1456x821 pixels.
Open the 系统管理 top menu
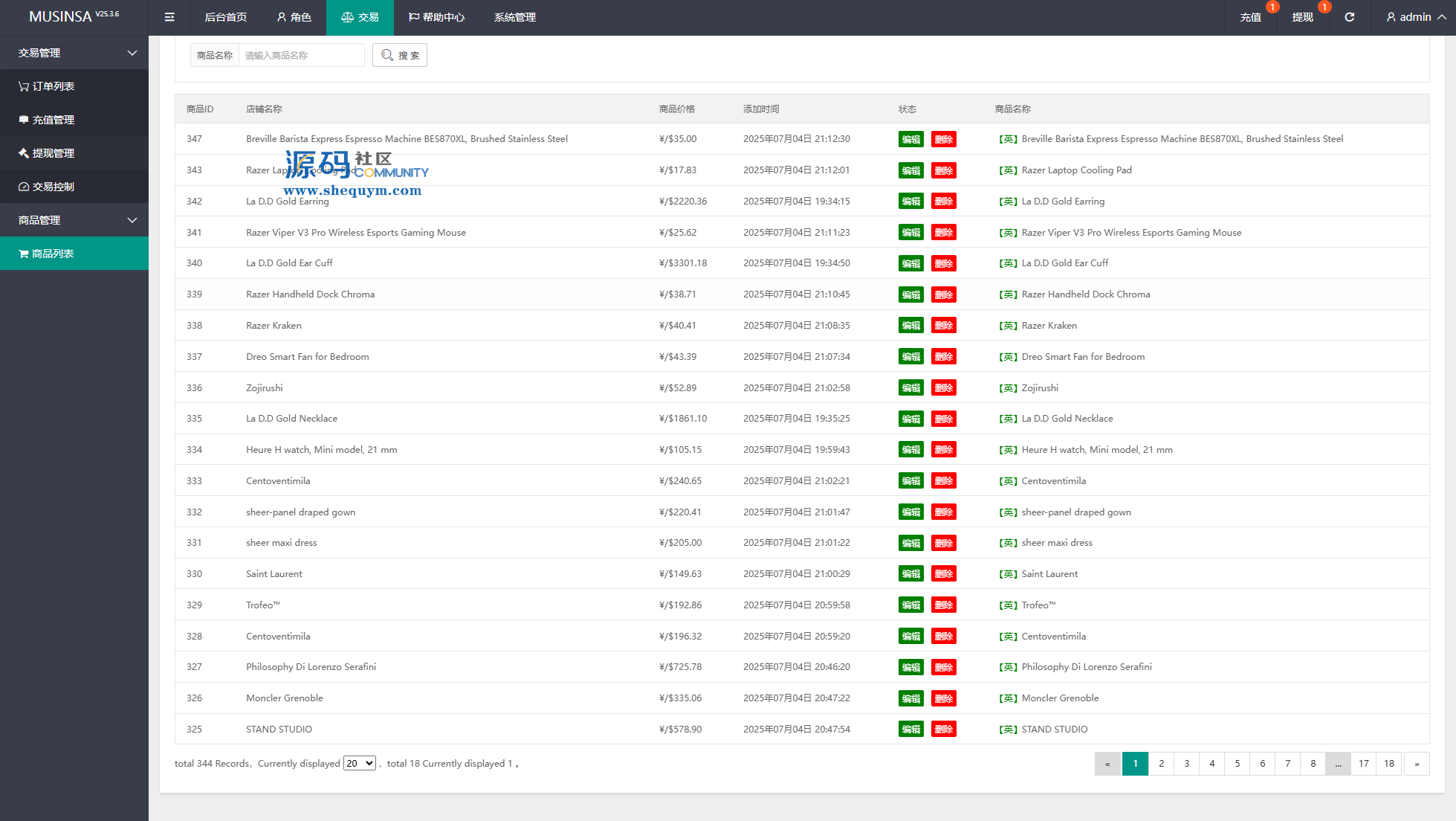point(514,17)
